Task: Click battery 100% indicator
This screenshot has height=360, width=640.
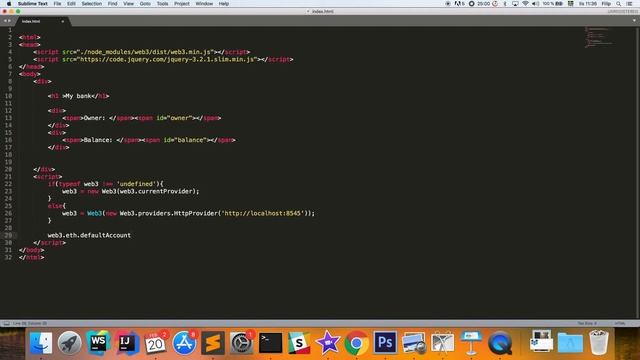Action: [x=553, y=4]
